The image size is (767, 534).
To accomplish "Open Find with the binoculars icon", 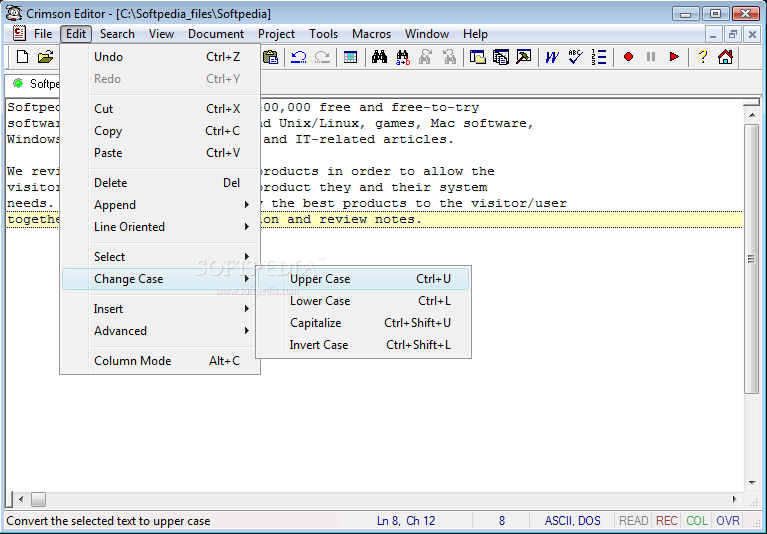I will [379, 57].
